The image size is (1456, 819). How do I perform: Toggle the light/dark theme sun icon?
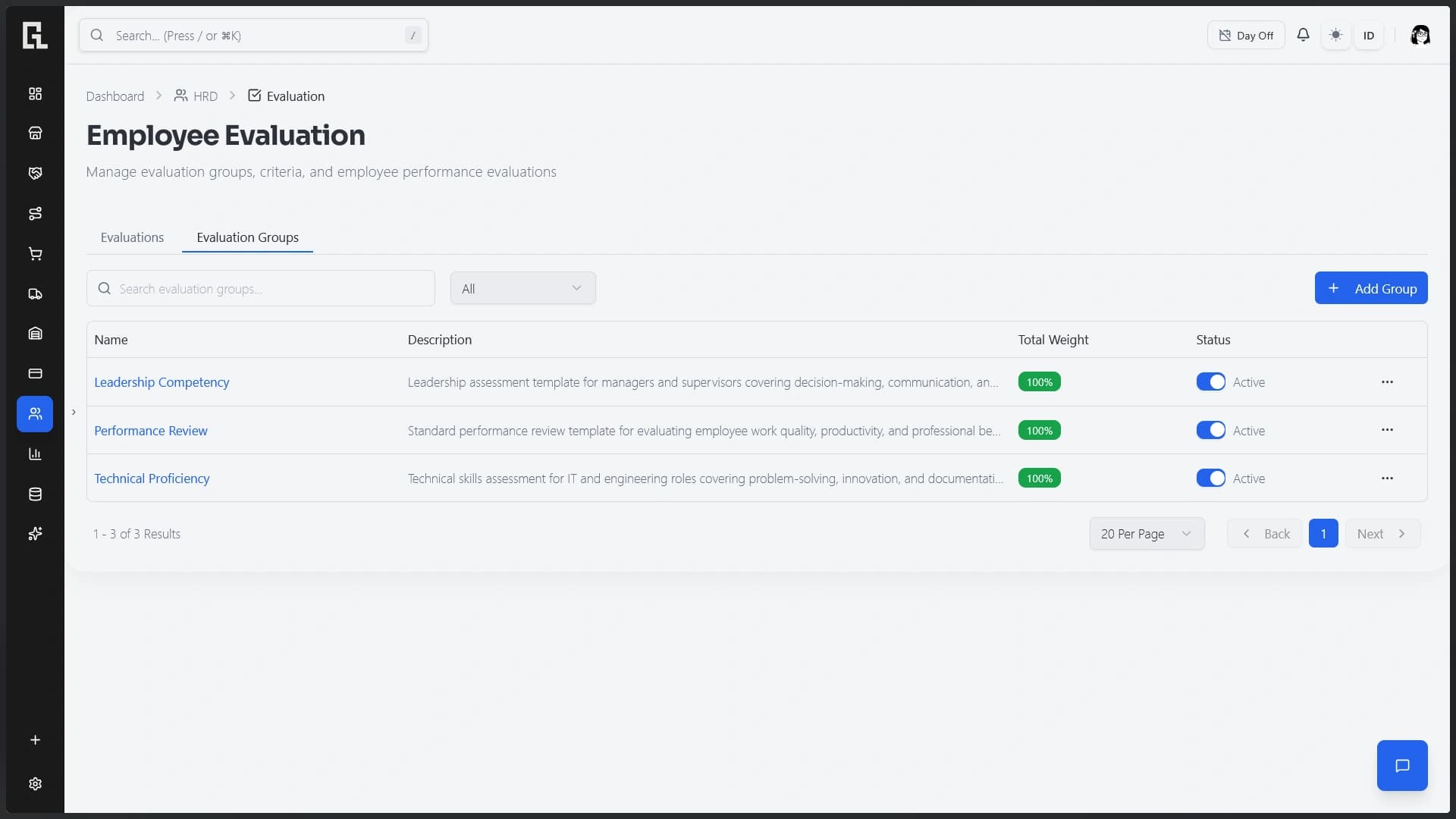[x=1335, y=35]
